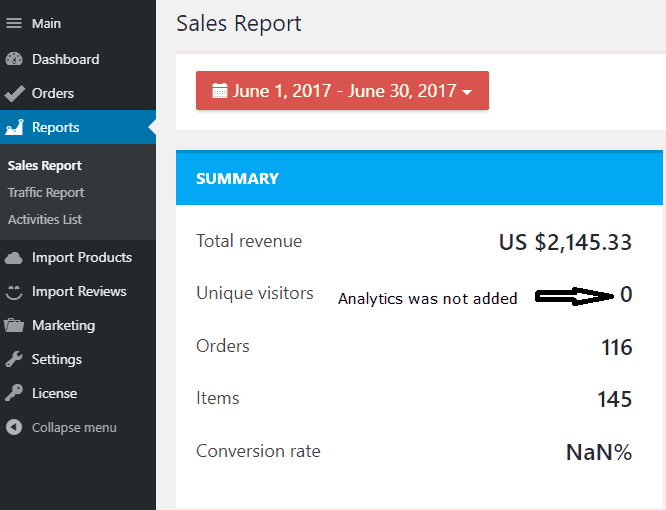
Task: Click the Settings wrench icon
Action: pyautogui.click(x=14, y=359)
